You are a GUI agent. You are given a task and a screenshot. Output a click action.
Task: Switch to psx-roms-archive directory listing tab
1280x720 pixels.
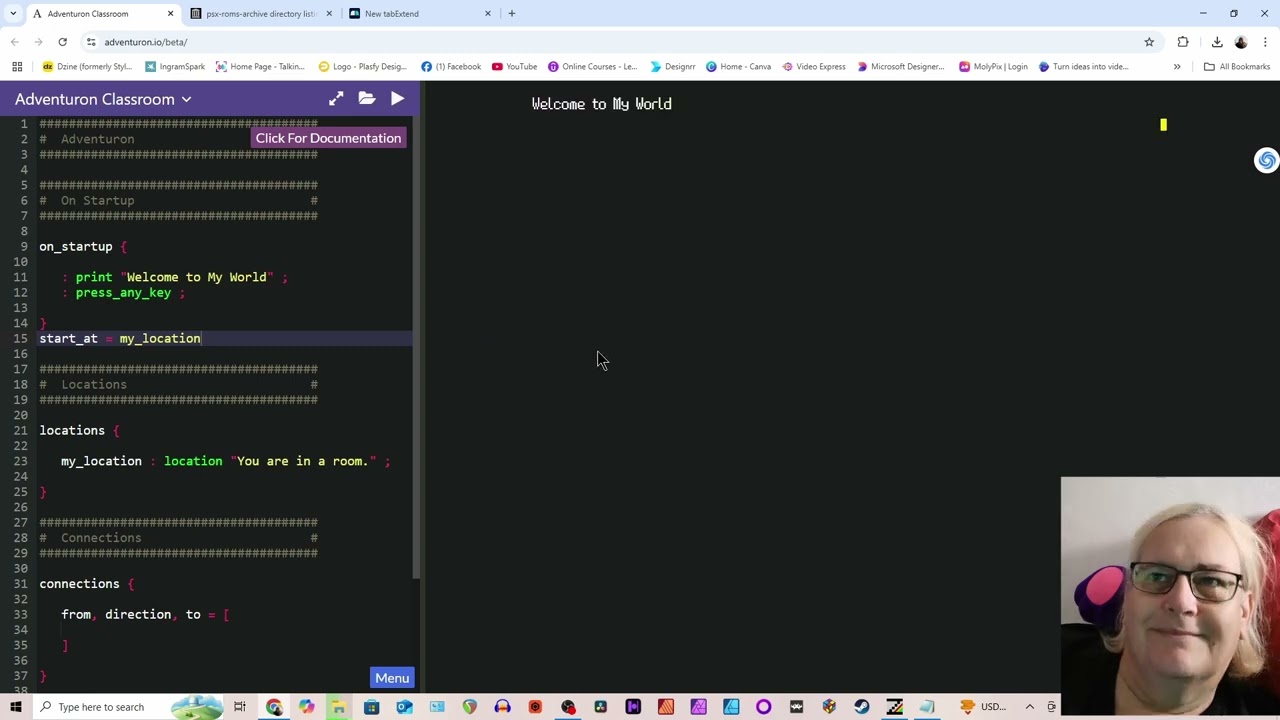pos(262,14)
